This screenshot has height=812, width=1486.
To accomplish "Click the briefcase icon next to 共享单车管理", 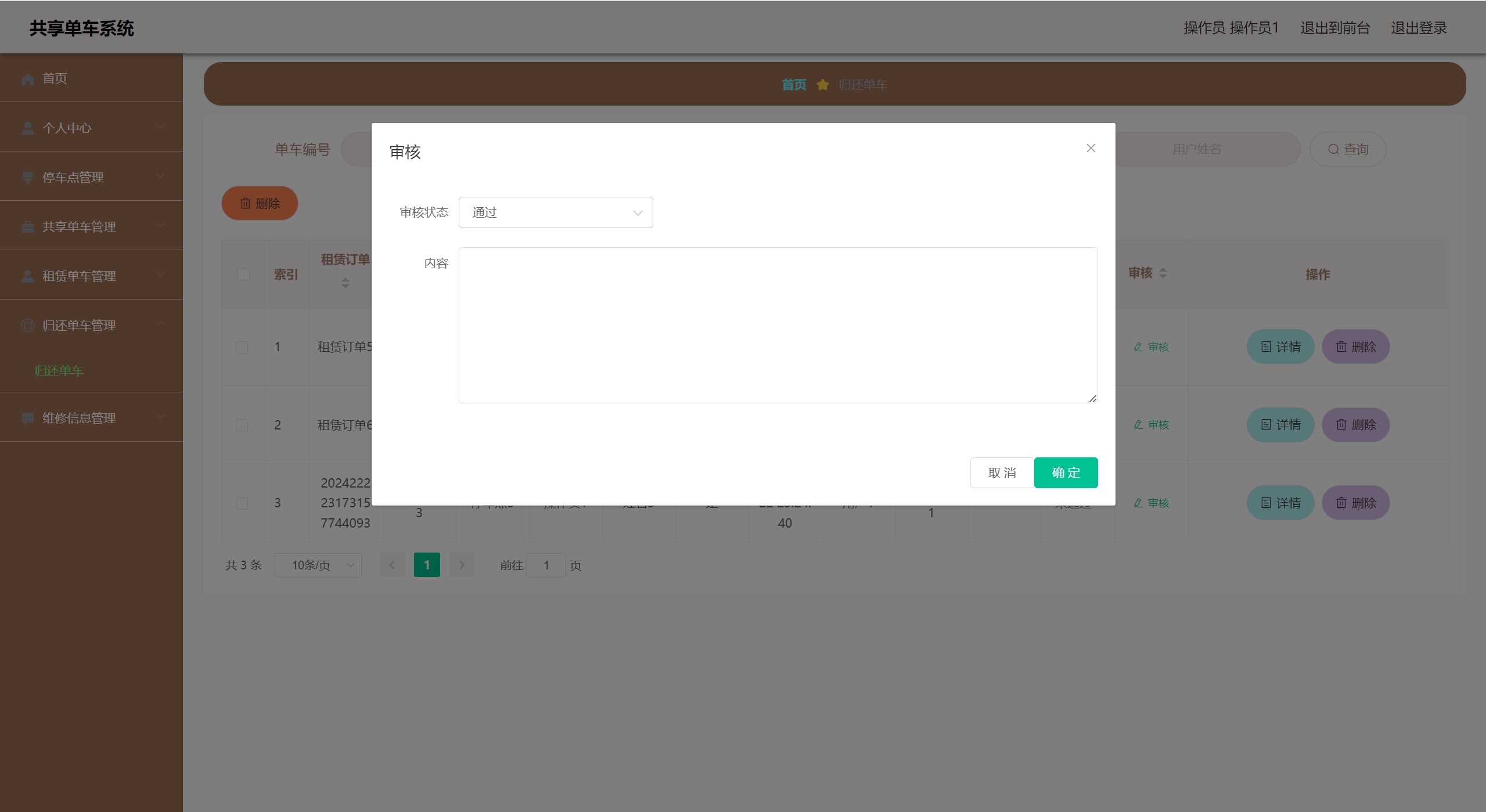I will point(27,227).
